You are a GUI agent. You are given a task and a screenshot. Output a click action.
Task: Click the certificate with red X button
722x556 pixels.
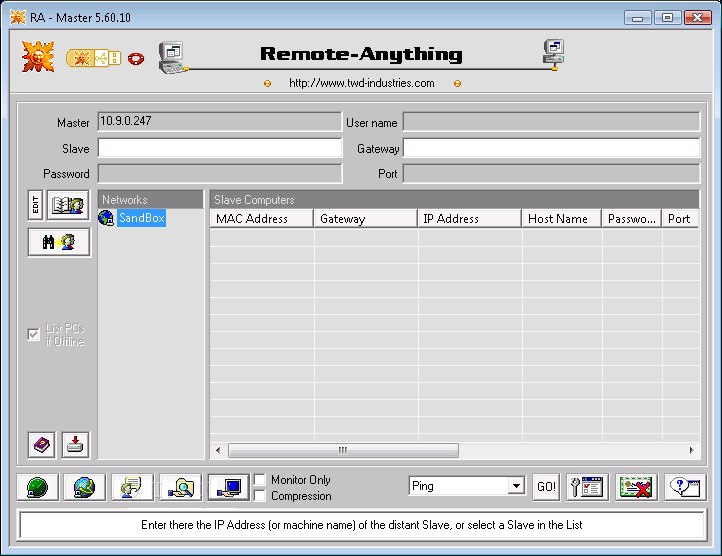pos(636,487)
